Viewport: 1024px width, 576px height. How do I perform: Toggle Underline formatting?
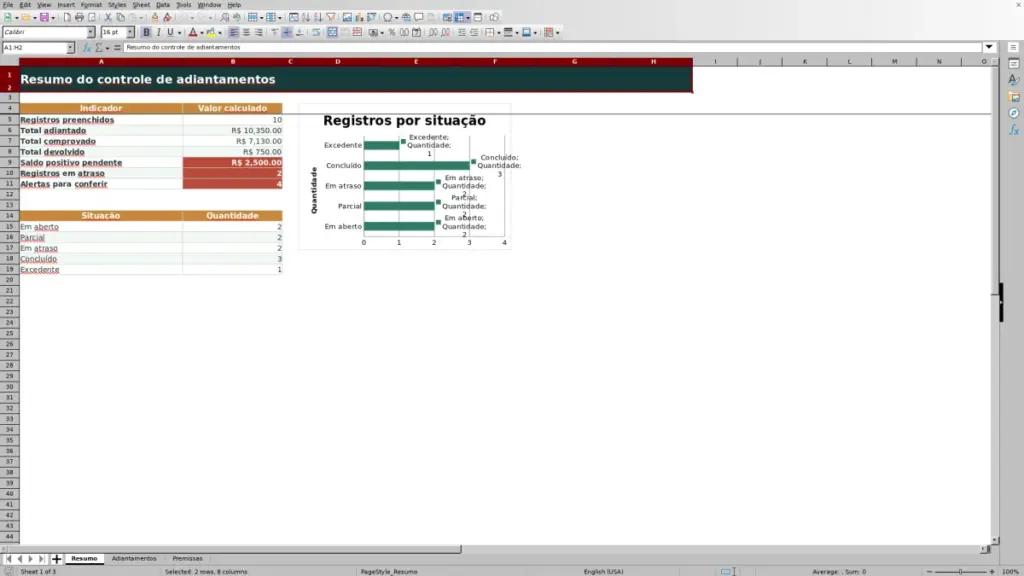point(170,33)
